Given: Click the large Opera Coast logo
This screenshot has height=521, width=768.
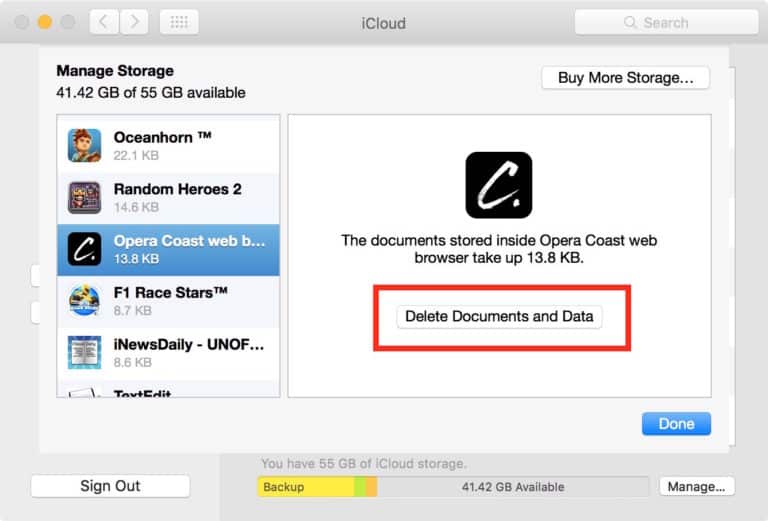Looking at the screenshot, I should pos(498,185).
